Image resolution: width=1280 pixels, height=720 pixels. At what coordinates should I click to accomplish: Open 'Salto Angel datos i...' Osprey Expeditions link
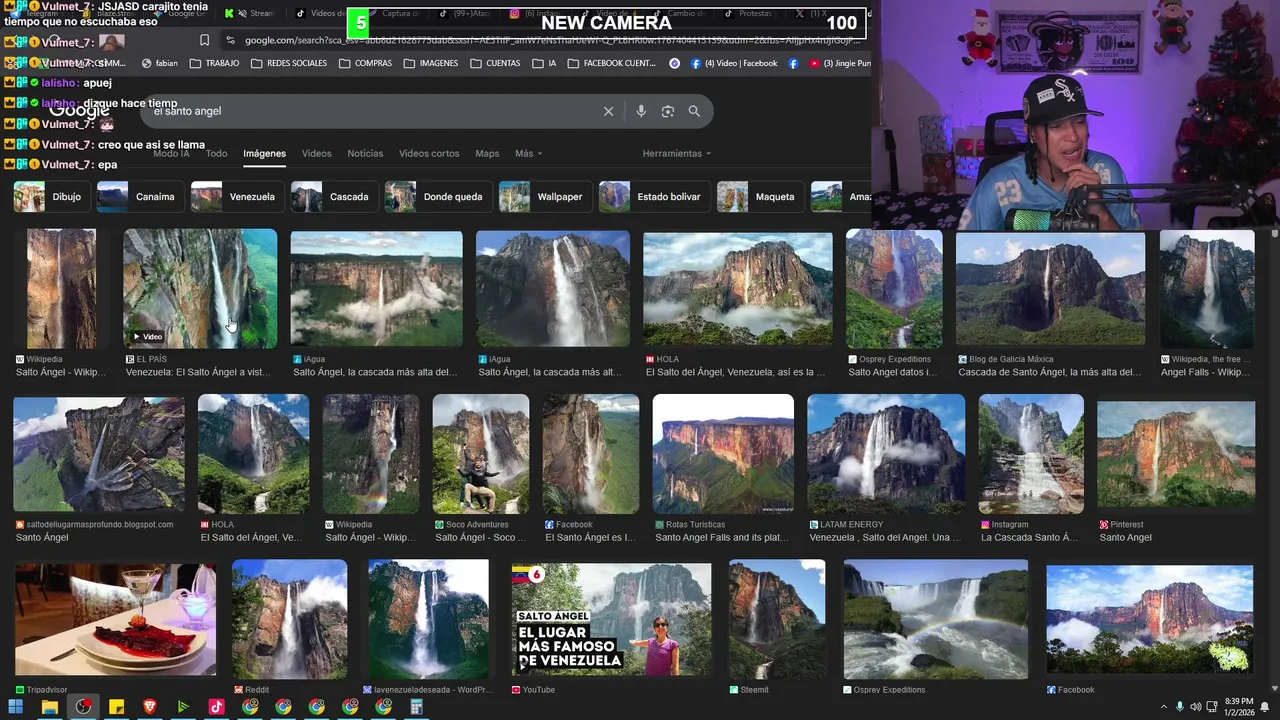[892, 372]
